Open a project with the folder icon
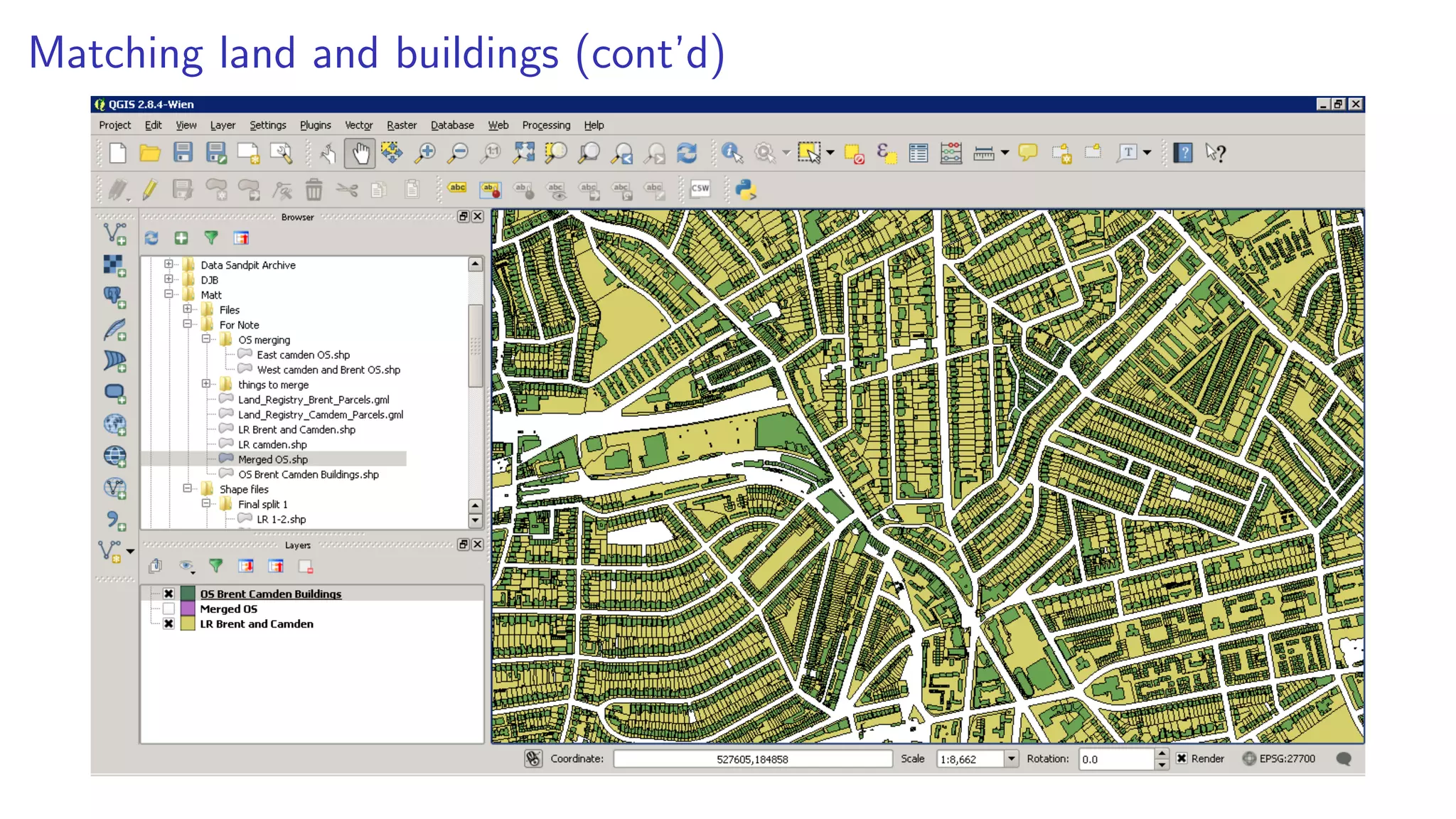 pos(149,153)
